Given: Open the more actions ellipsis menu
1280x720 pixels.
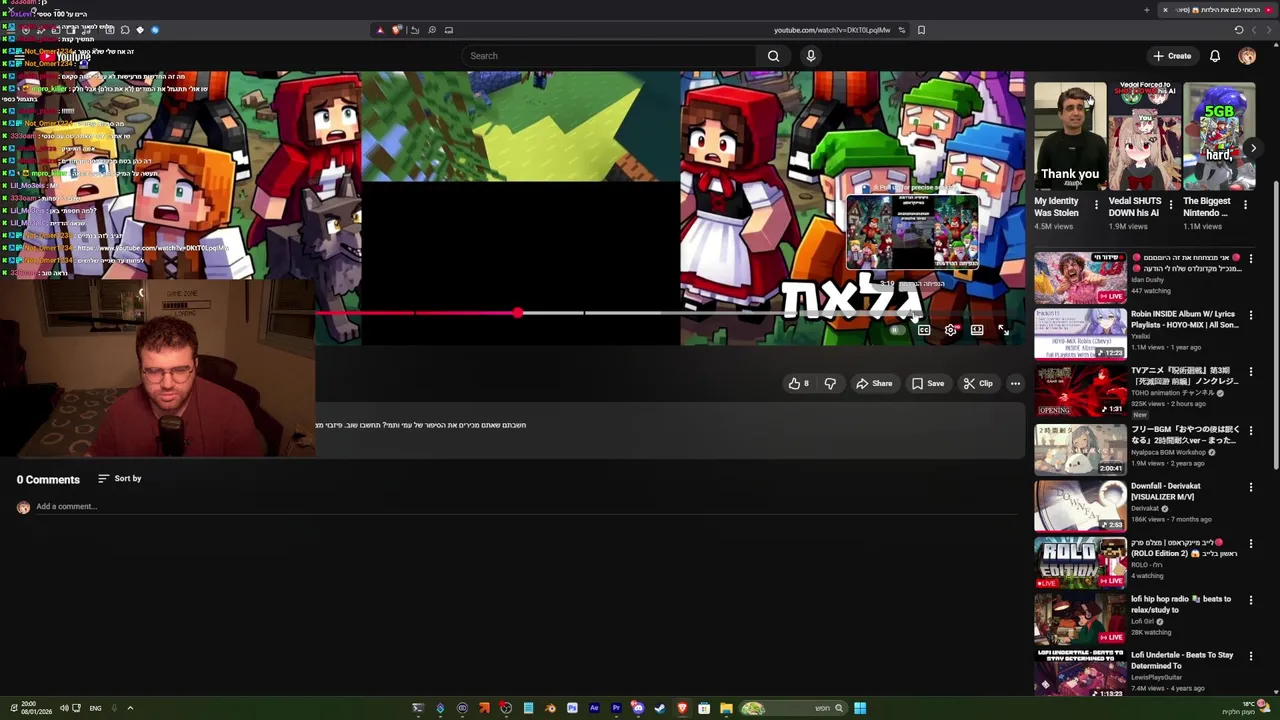Looking at the screenshot, I should [x=1015, y=383].
